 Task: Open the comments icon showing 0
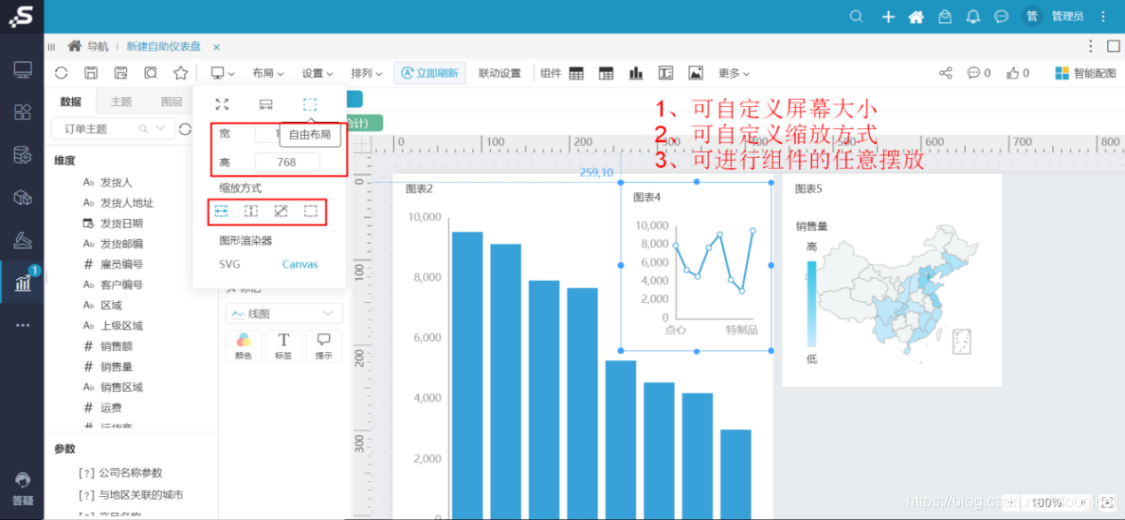pyautogui.click(x=979, y=73)
